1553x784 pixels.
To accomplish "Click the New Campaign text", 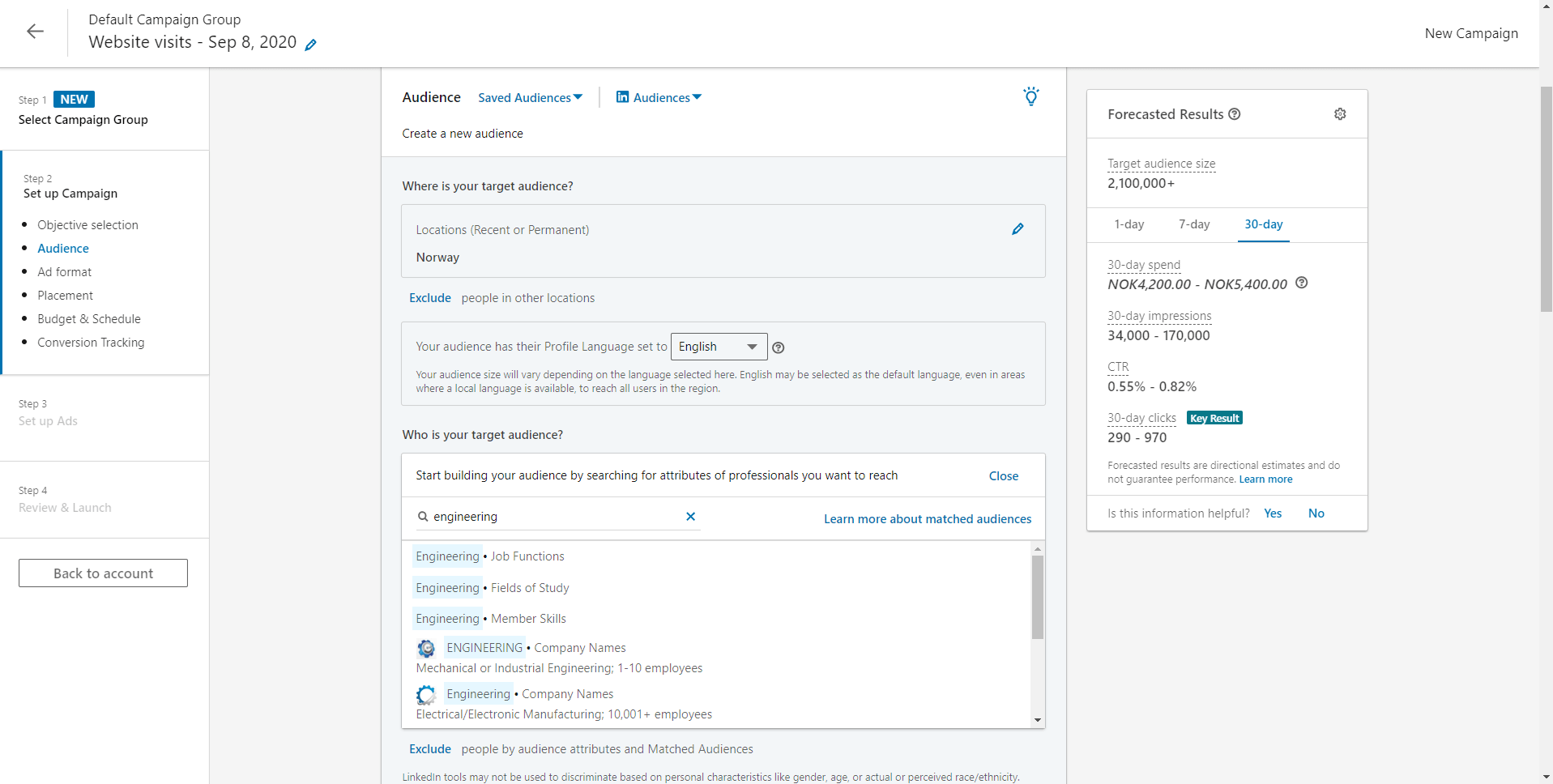I will click(1471, 33).
